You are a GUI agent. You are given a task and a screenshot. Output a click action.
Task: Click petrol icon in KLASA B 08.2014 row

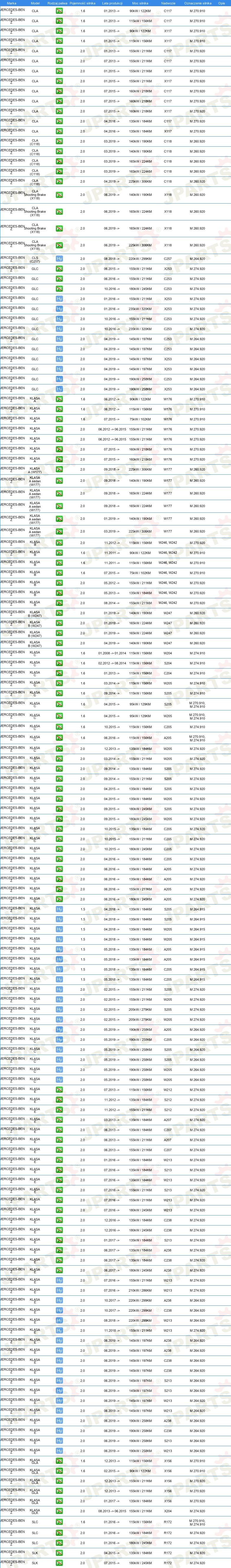[x=59, y=603]
